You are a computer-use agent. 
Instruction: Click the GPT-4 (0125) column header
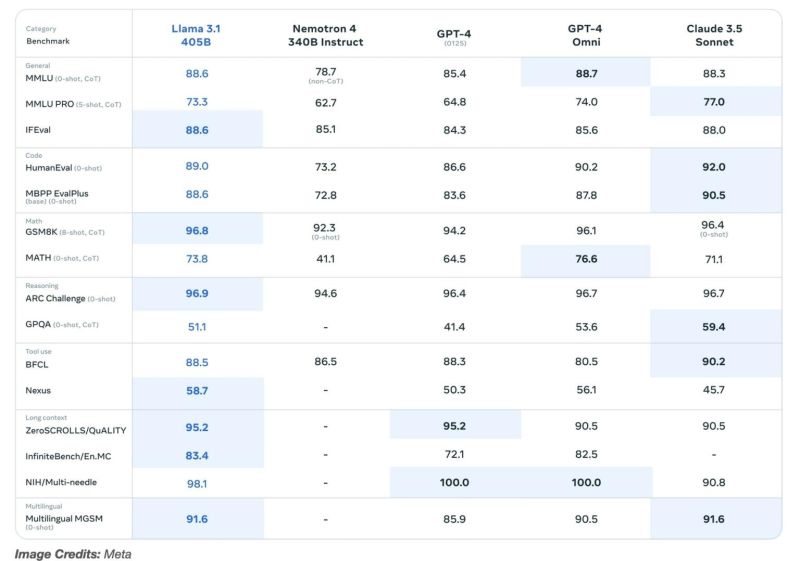[454, 36]
